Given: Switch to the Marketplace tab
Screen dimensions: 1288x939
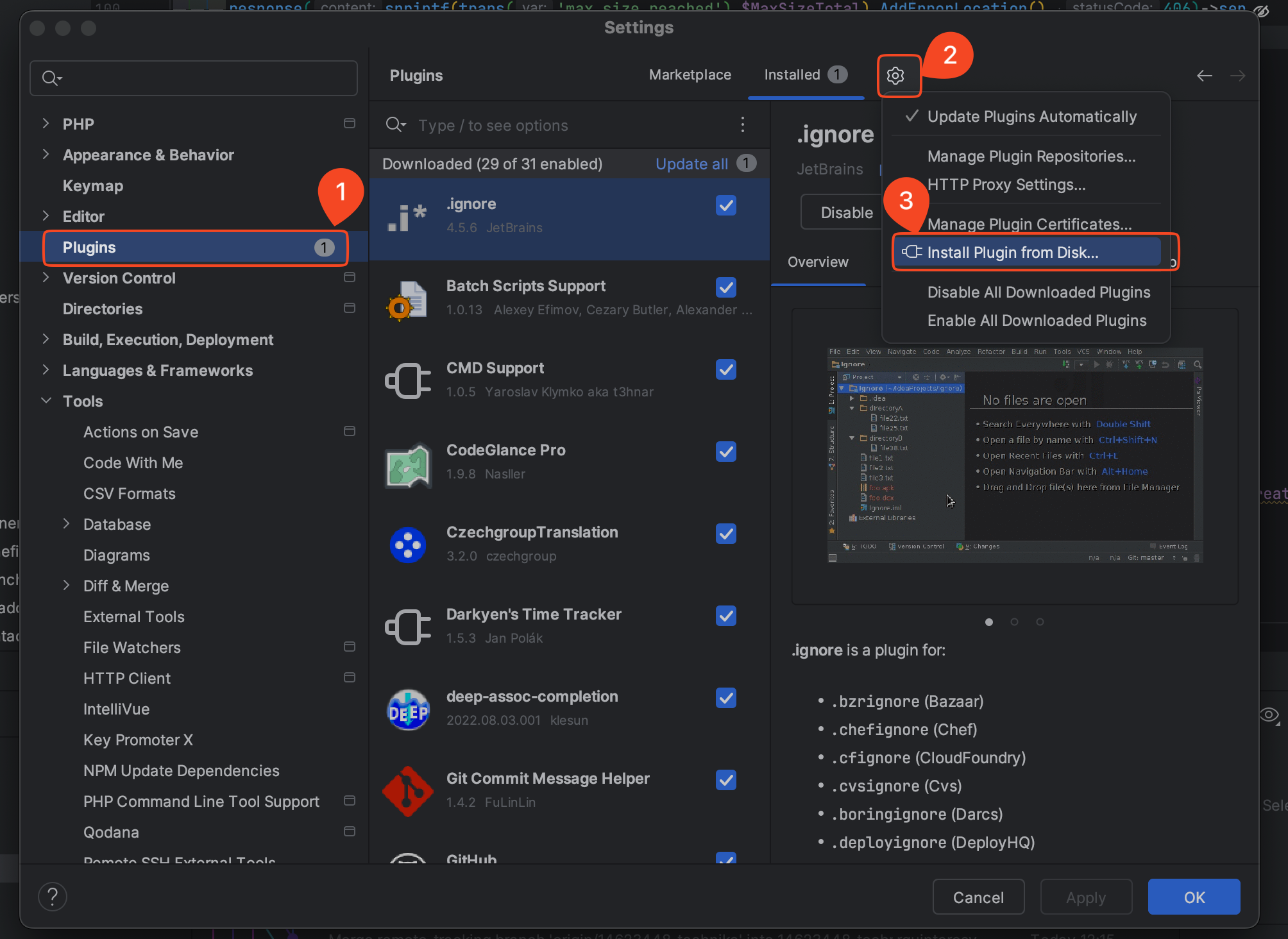Looking at the screenshot, I should [x=690, y=75].
